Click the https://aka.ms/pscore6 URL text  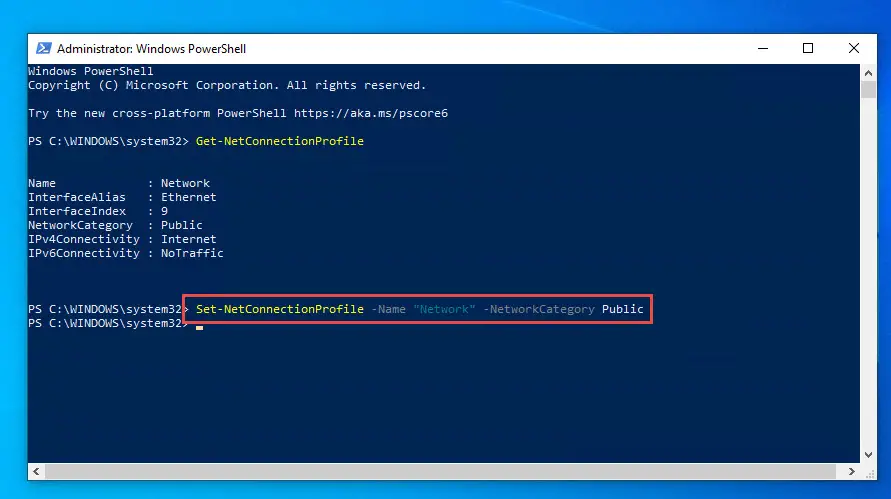pyautogui.click(x=370, y=113)
